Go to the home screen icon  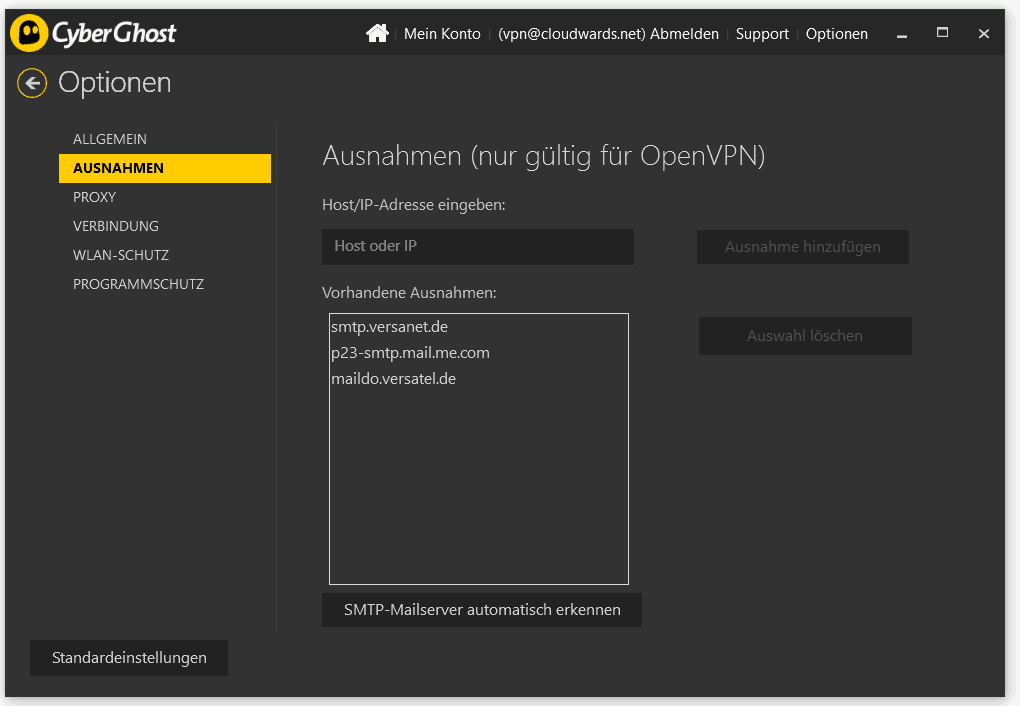coord(377,33)
